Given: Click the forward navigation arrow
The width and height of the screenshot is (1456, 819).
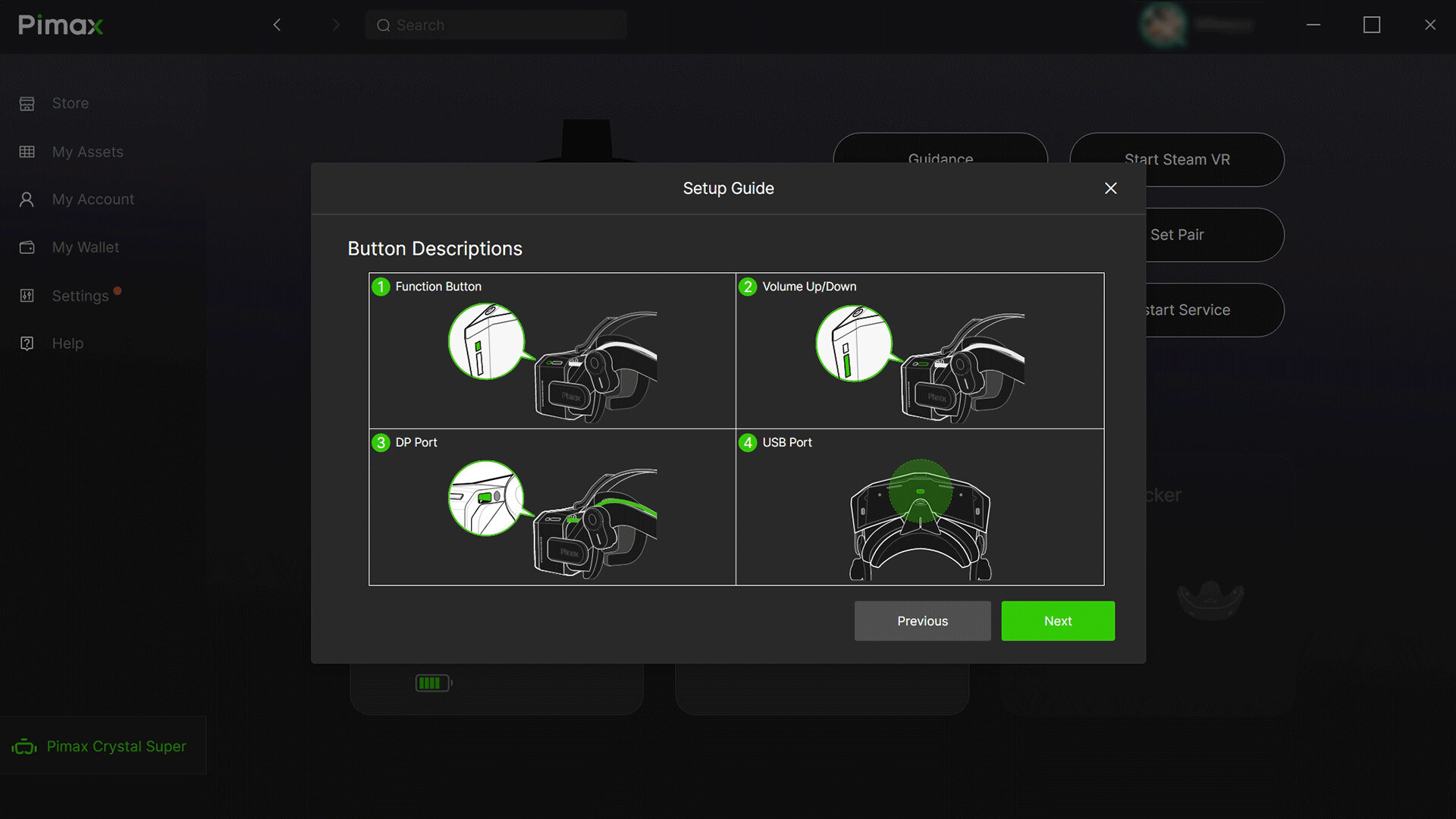Looking at the screenshot, I should tap(336, 24).
